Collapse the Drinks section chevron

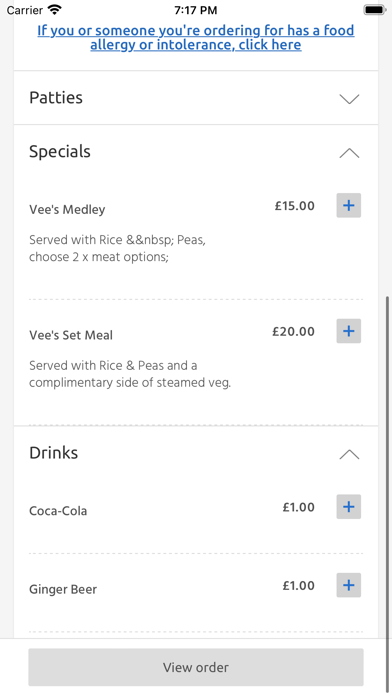click(x=349, y=455)
